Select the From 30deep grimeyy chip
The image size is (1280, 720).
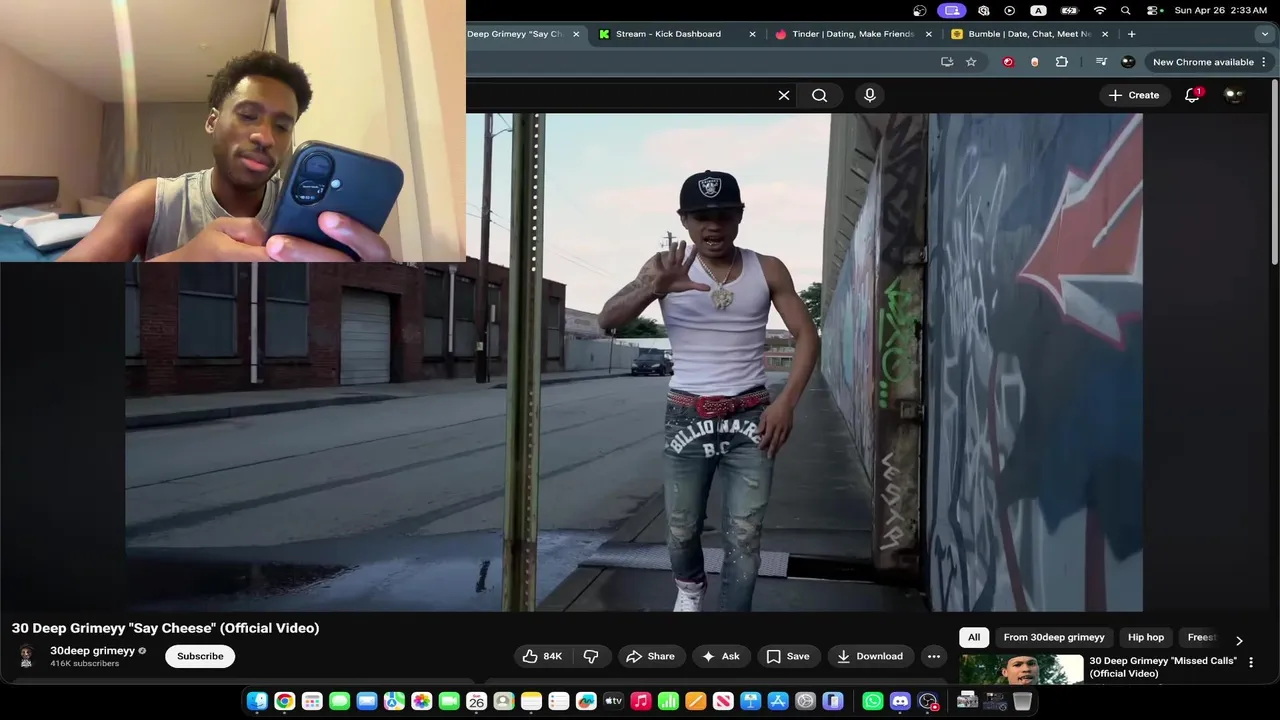coord(1054,637)
